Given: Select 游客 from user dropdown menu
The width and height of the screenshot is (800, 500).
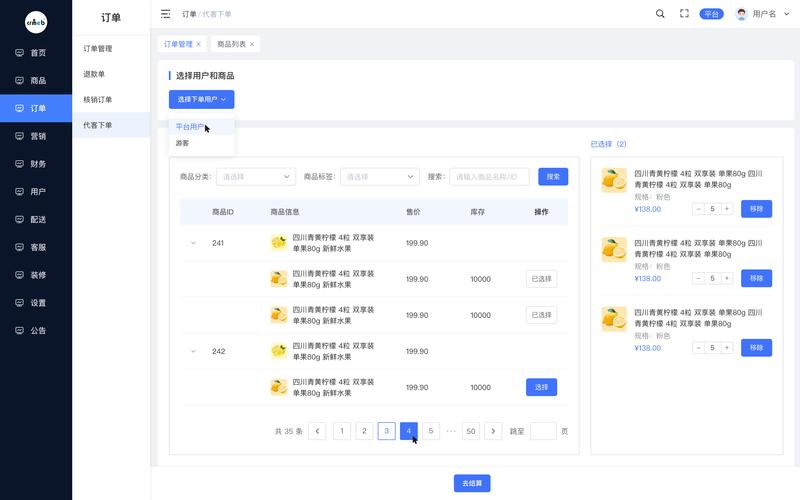Looking at the screenshot, I should point(183,143).
